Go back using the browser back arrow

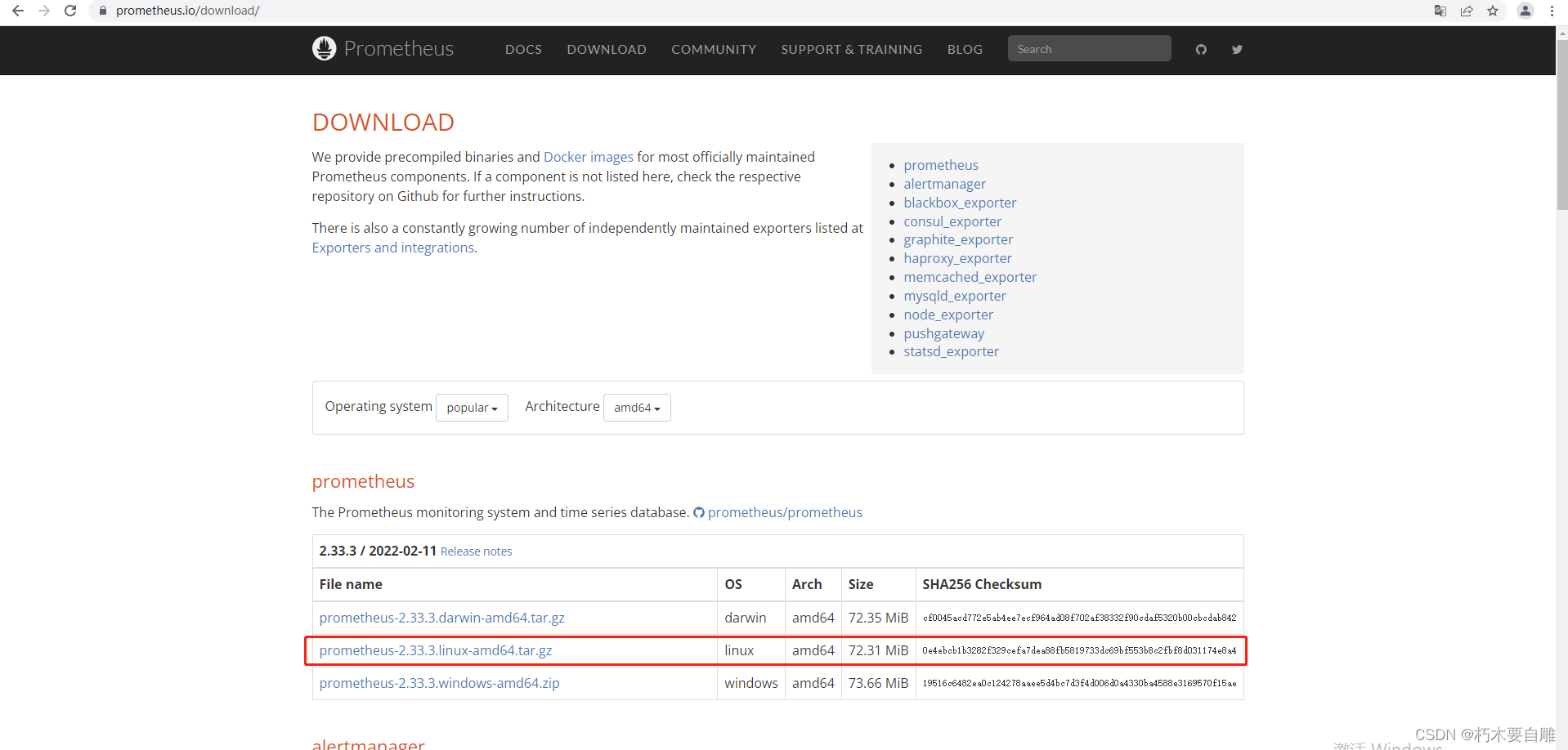[17, 11]
